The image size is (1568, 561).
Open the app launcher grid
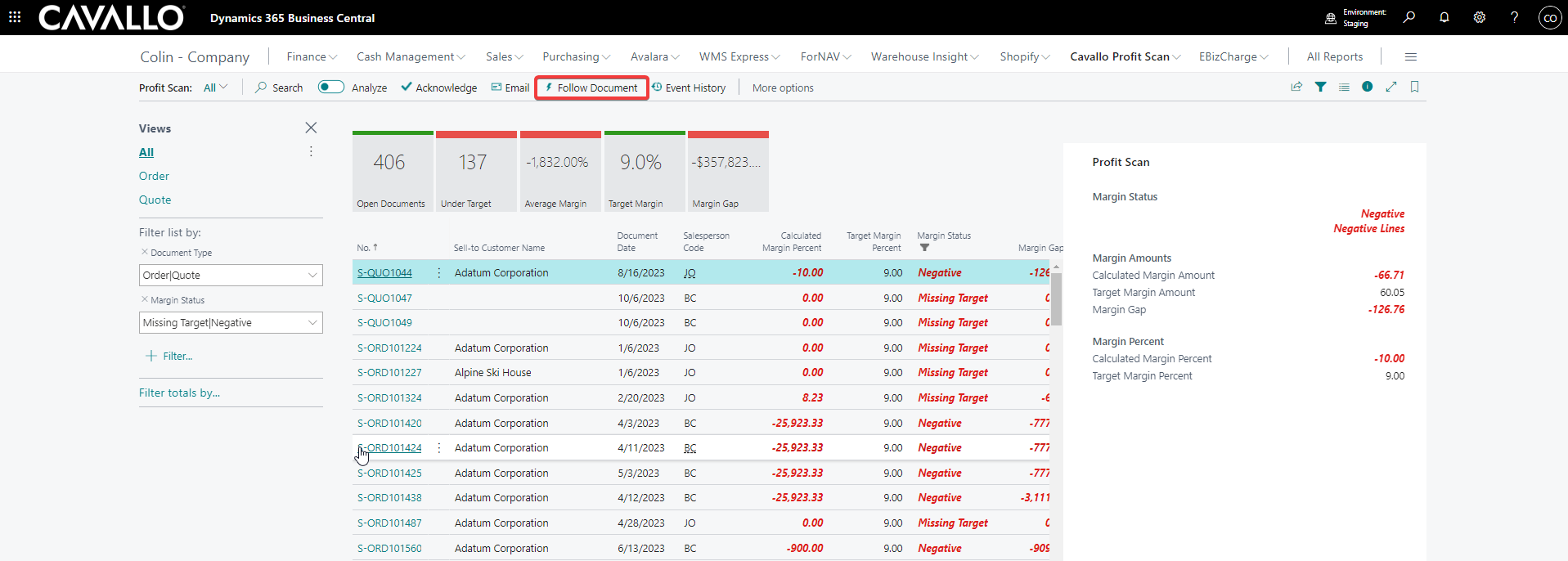[x=15, y=17]
